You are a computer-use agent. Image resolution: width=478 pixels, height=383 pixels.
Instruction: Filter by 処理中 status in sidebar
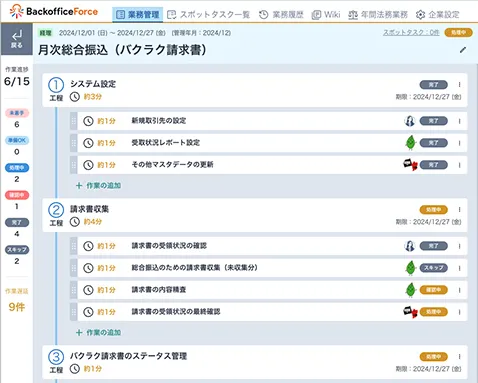point(17,168)
